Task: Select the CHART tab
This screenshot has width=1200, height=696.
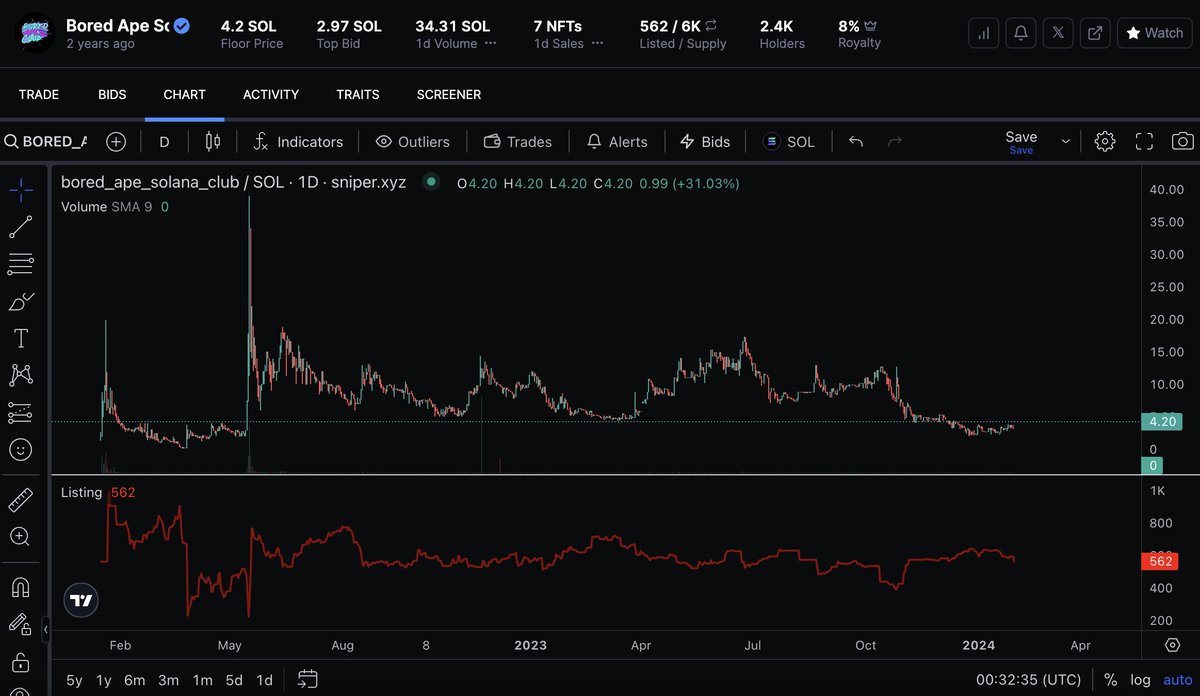Action: coord(184,94)
